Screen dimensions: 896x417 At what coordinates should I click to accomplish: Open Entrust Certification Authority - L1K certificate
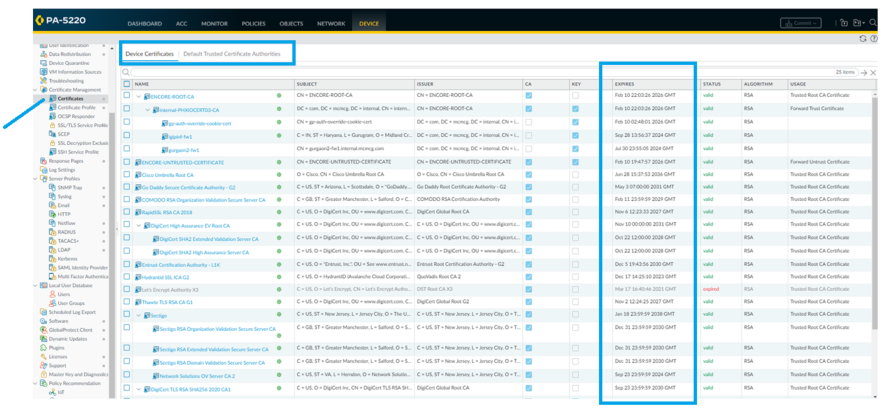click(x=181, y=265)
